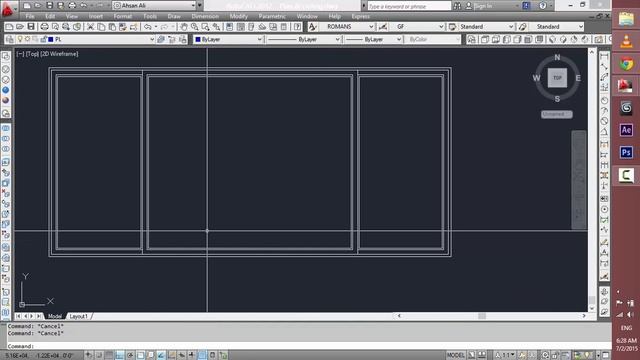This screenshot has height=360, width=640.
Task: Open the Modify menu
Action: tap(238, 16)
